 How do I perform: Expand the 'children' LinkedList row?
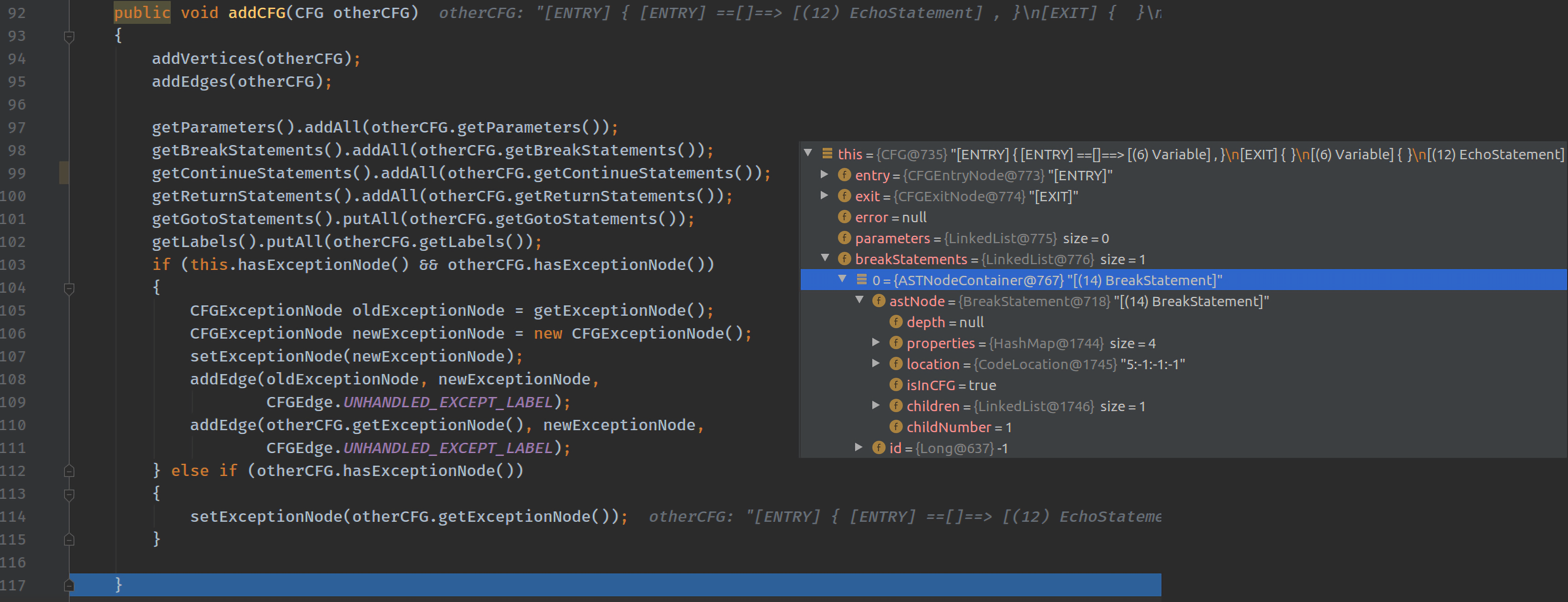pyautogui.click(x=876, y=405)
